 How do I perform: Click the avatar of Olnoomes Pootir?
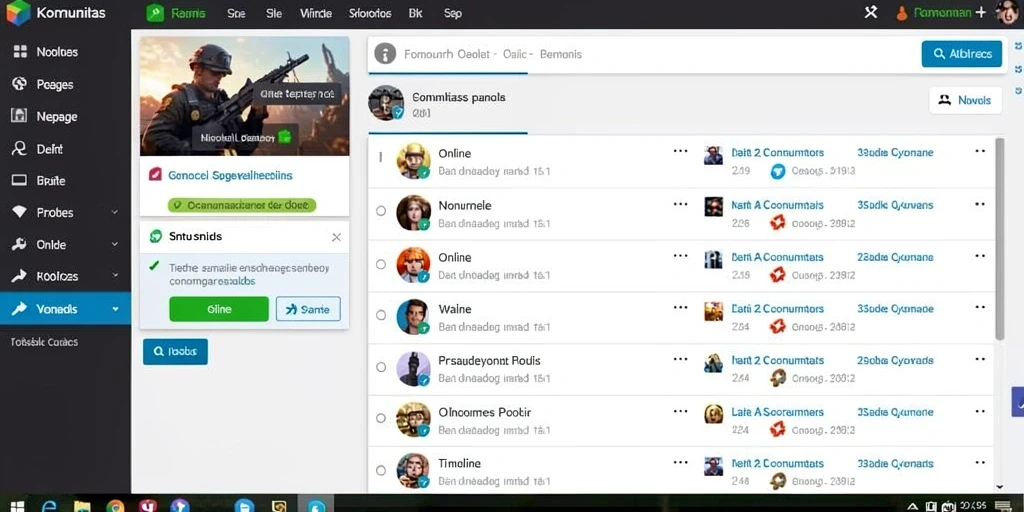pyautogui.click(x=413, y=419)
